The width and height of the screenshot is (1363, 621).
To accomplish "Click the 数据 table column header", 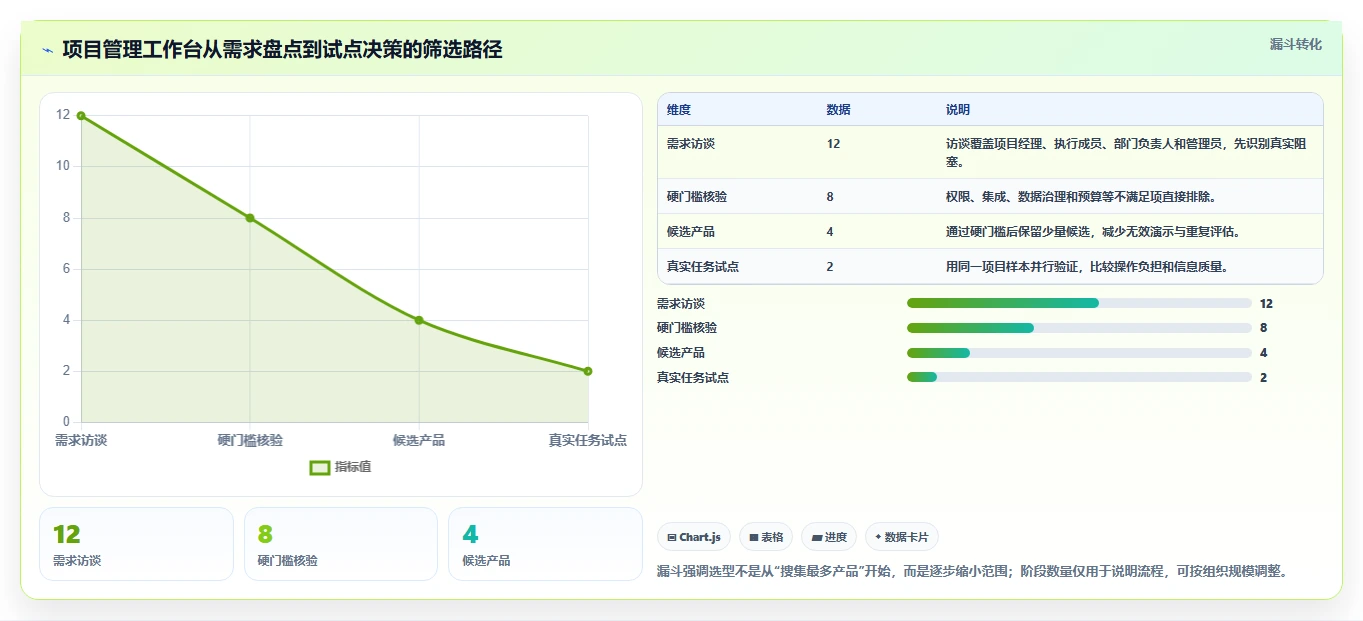I will [x=839, y=110].
